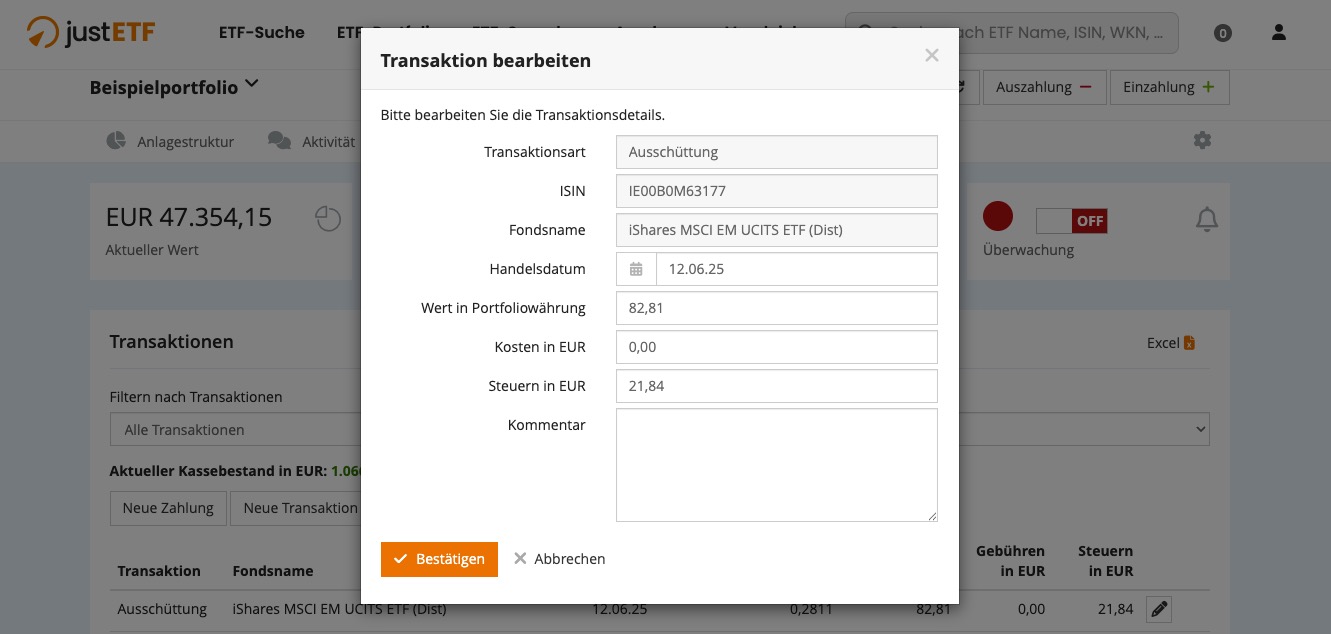Click the pencil edit icon for Ausschüttung row

coord(1158,609)
